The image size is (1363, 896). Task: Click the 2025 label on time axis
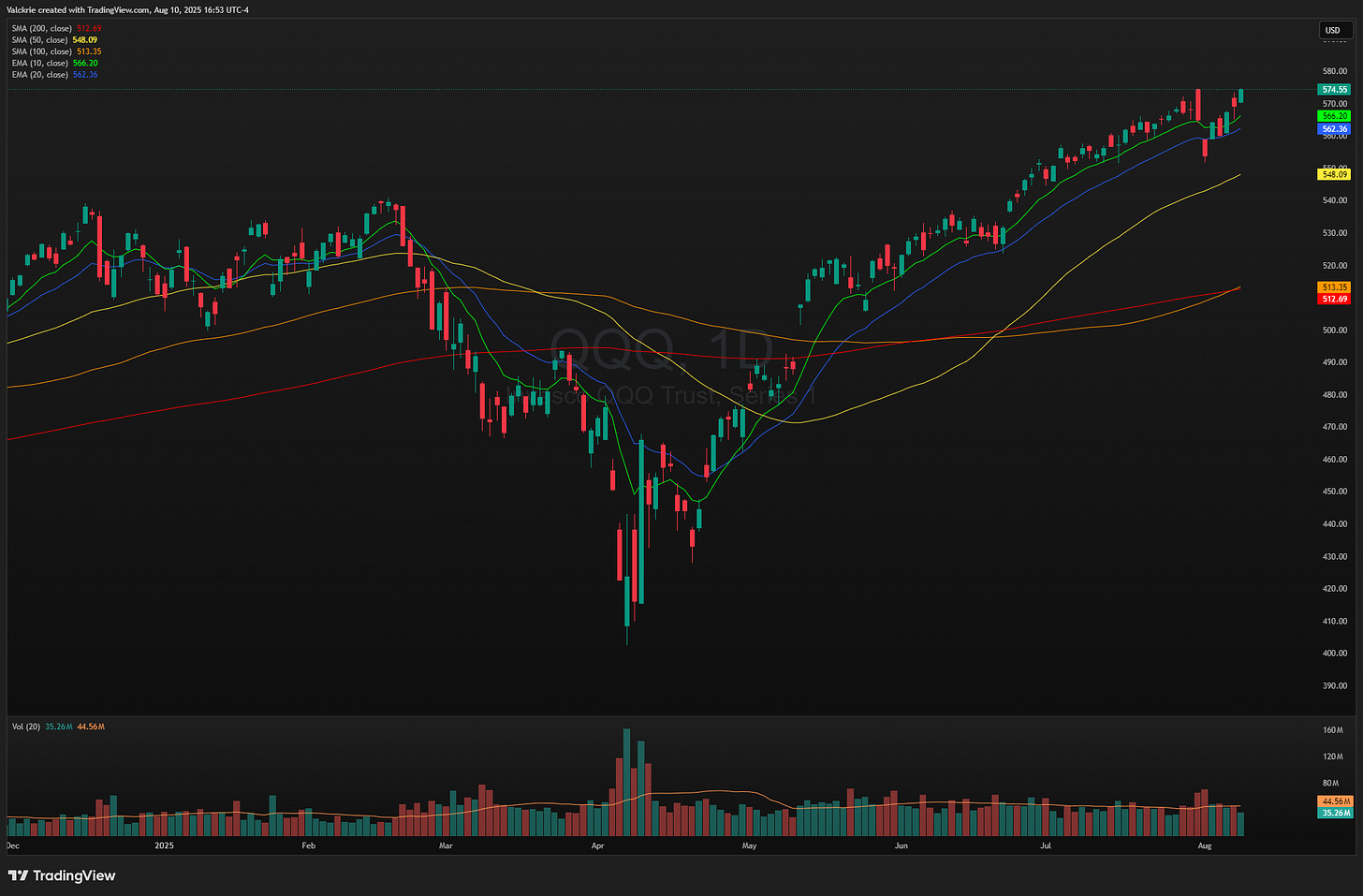coord(165,845)
